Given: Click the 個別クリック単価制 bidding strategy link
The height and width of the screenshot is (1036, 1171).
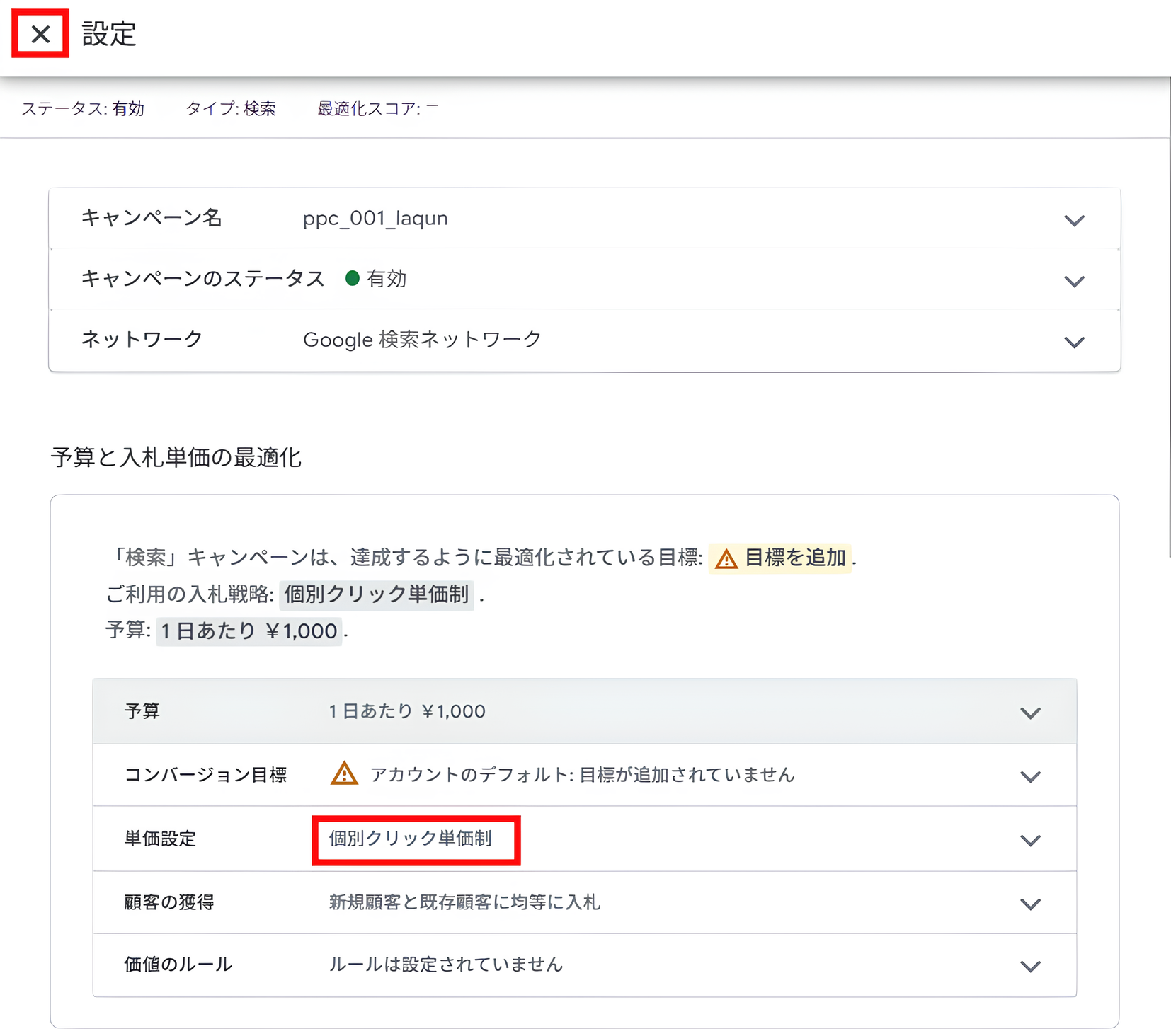Looking at the screenshot, I should point(376,595).
